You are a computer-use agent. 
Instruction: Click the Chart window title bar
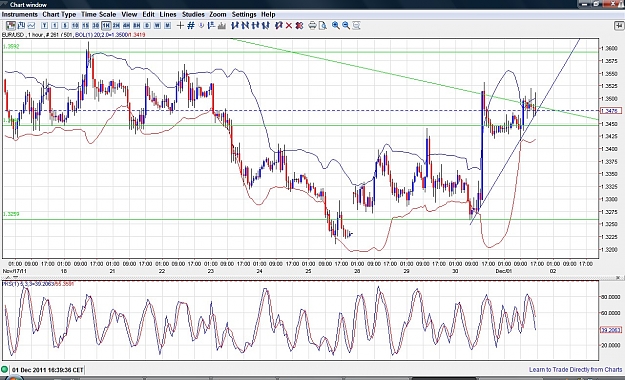tap(312, 4)
